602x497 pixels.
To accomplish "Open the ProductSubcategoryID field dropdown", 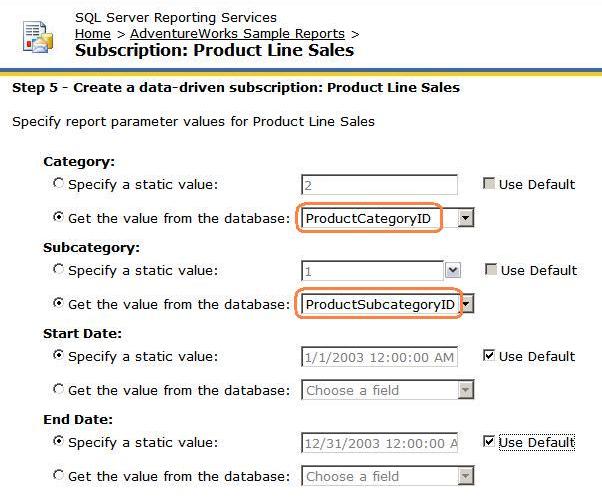I will (x=466, y=304).
